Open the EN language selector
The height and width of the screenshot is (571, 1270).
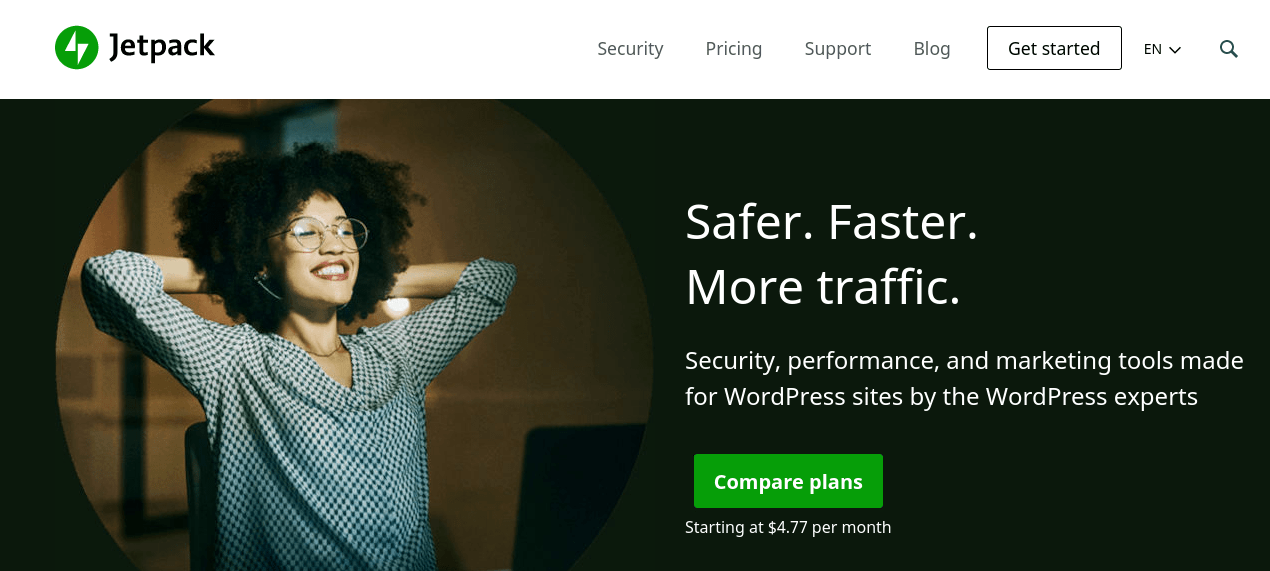point(1162,48)
